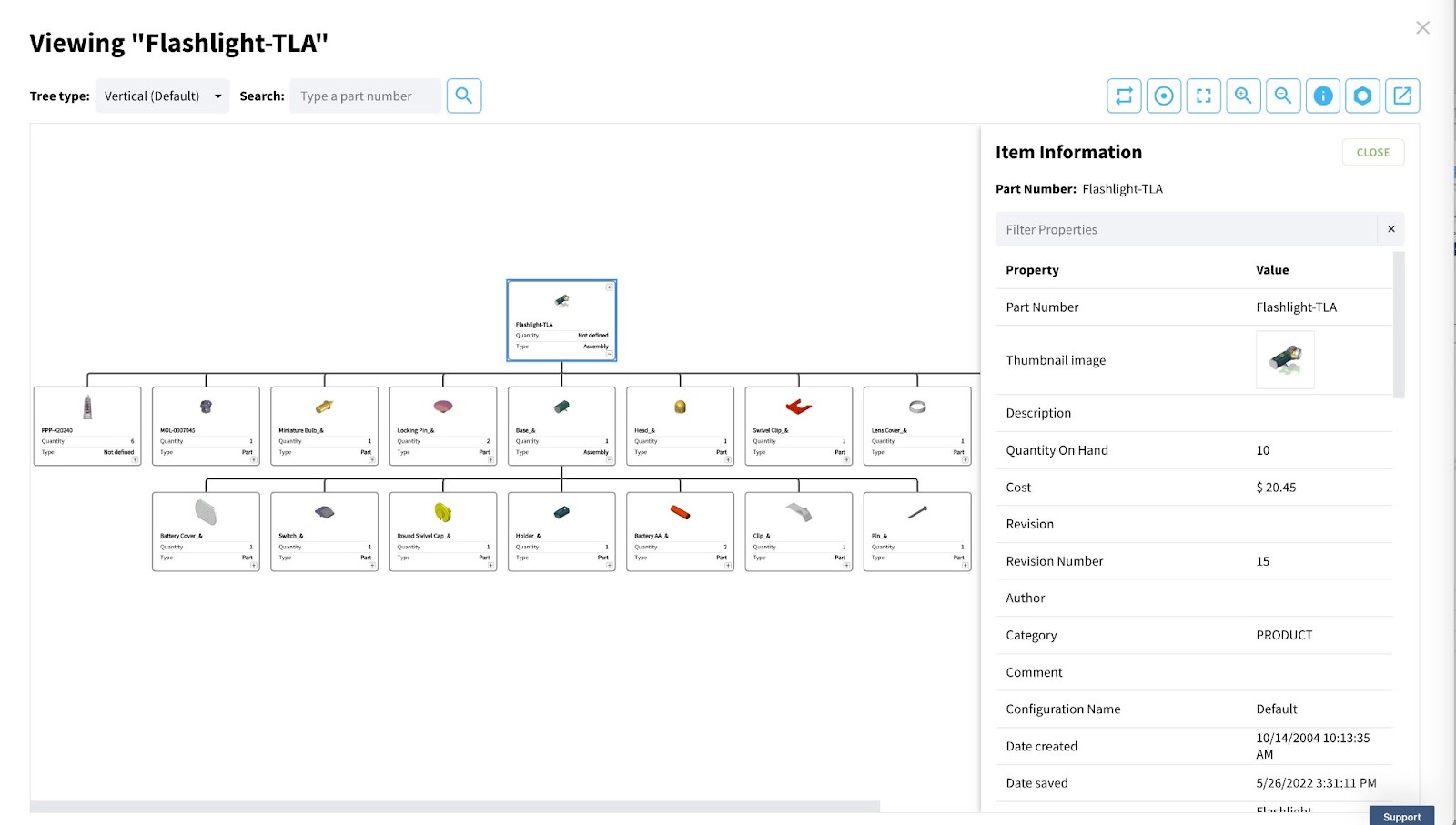Click the "Thumbnail image" property label
The width and height of the screenshot is (1456, 825).
pos(1056,360)
